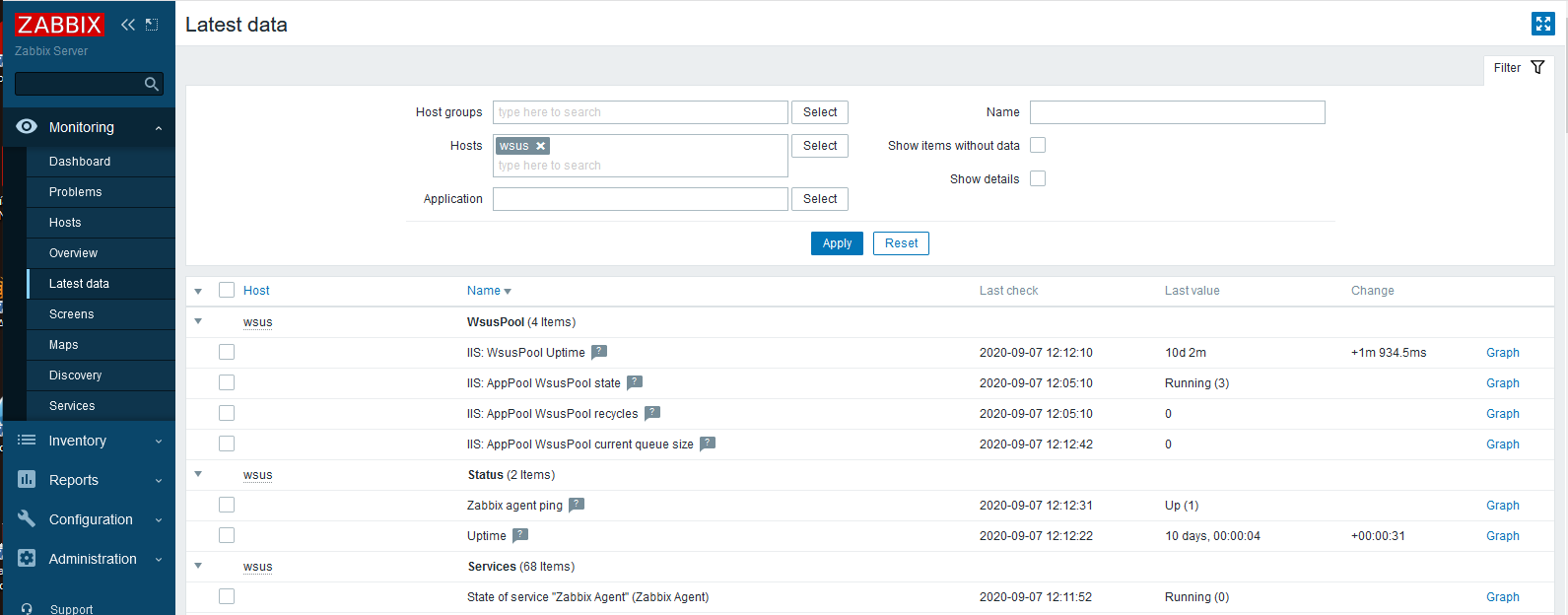This screenshot has width=1568, height=615.
Task: Click wsus host link in Status group
Action: coord(258,475)
